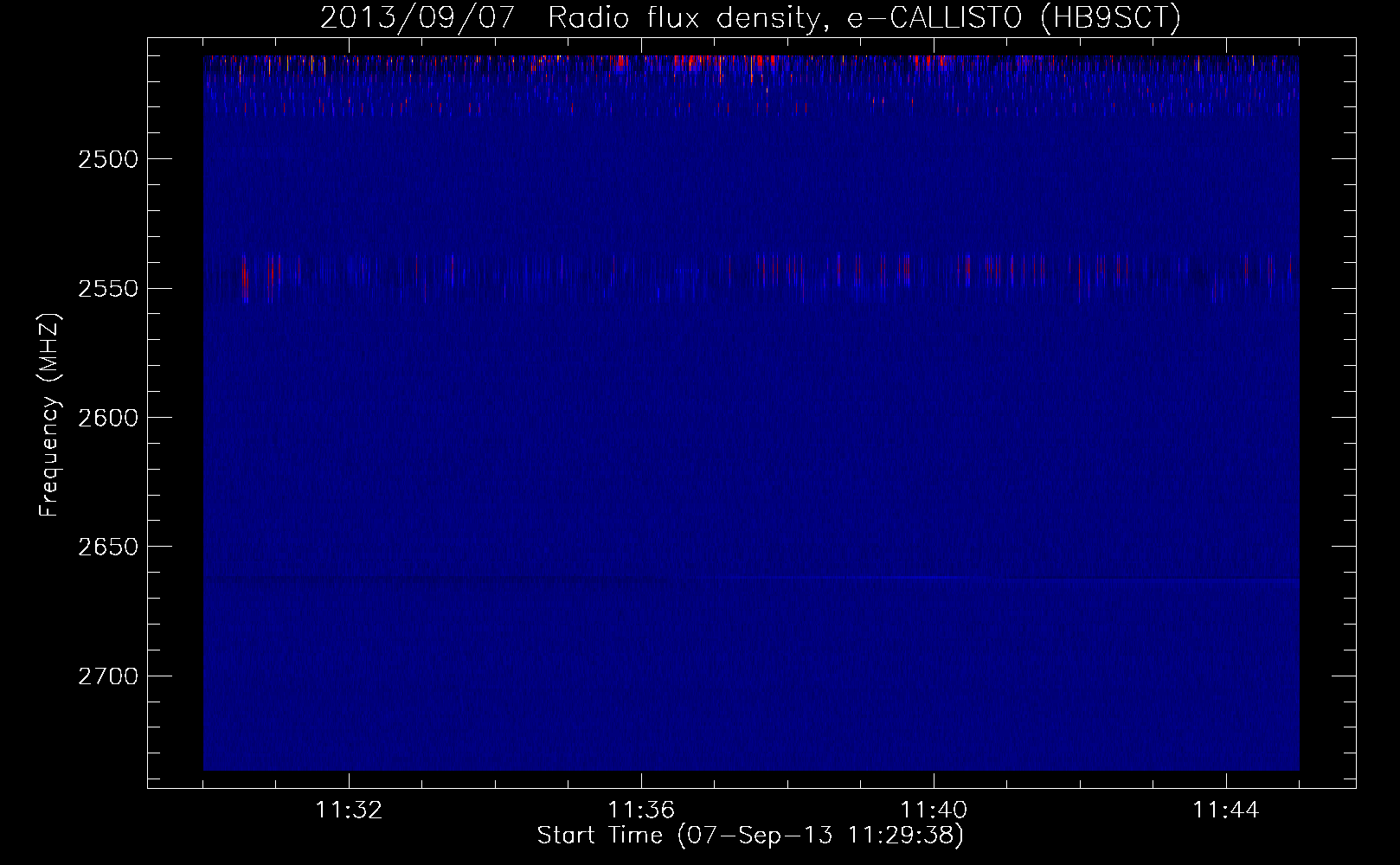Click the 'Frequency (MHZ)' y-axis title

49,415
